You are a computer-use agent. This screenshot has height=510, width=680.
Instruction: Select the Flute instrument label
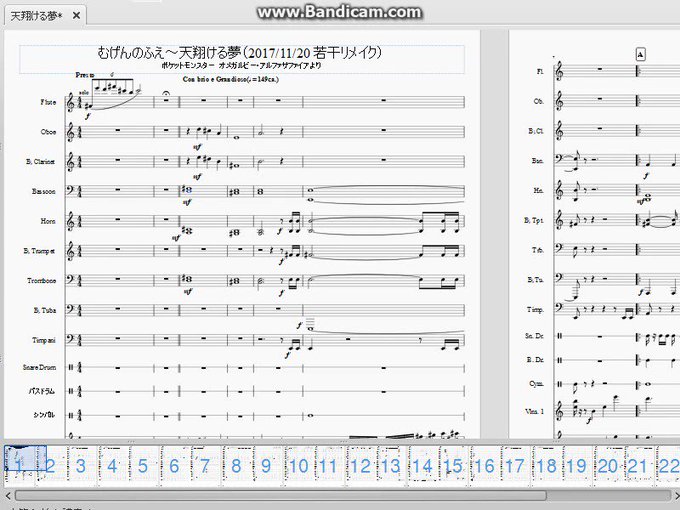[x=48, y=102]
